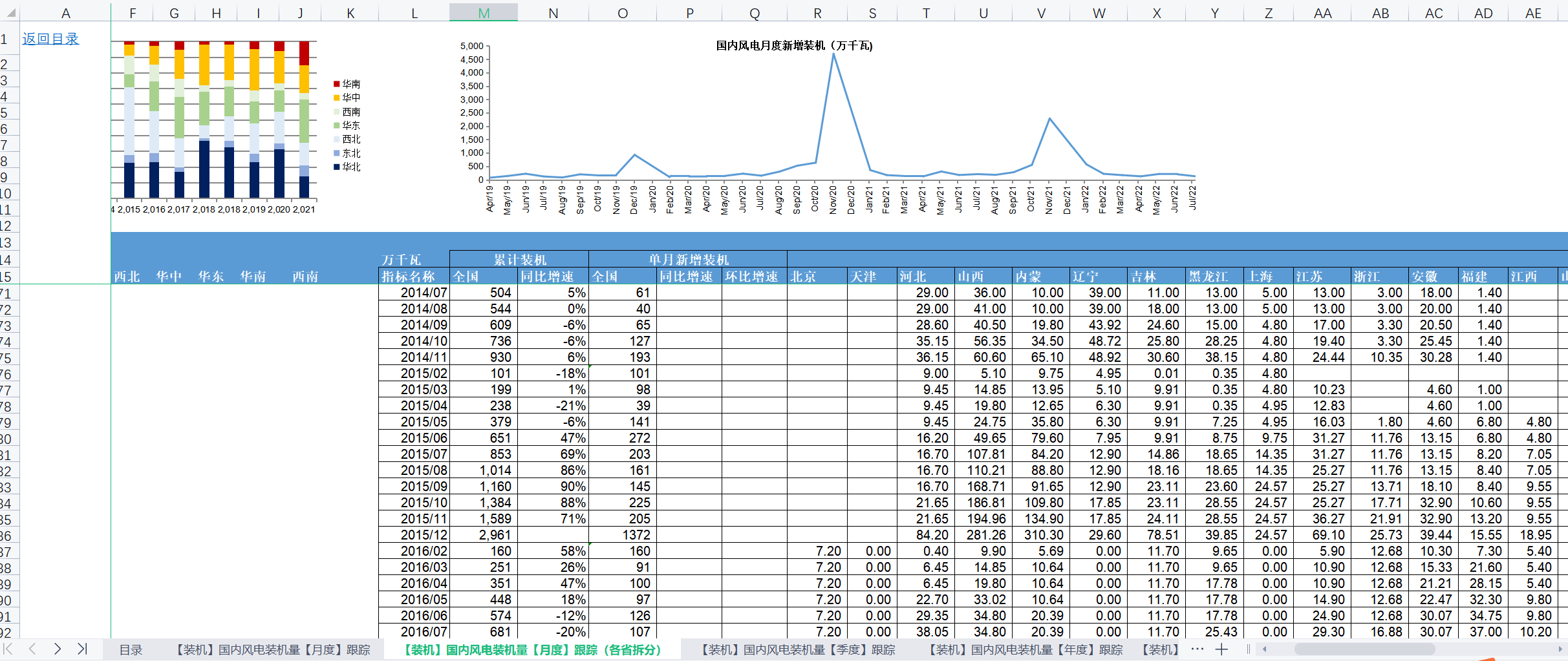Add a new sheet with plus icon

[x=1221, y=649]
